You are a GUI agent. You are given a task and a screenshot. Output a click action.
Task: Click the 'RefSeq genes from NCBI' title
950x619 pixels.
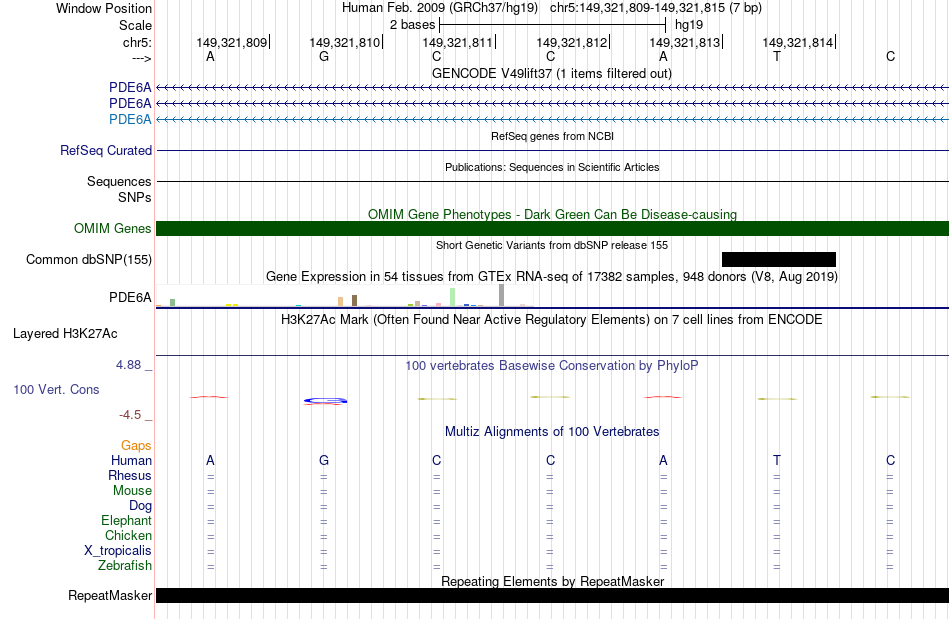(x=552, y=136)
